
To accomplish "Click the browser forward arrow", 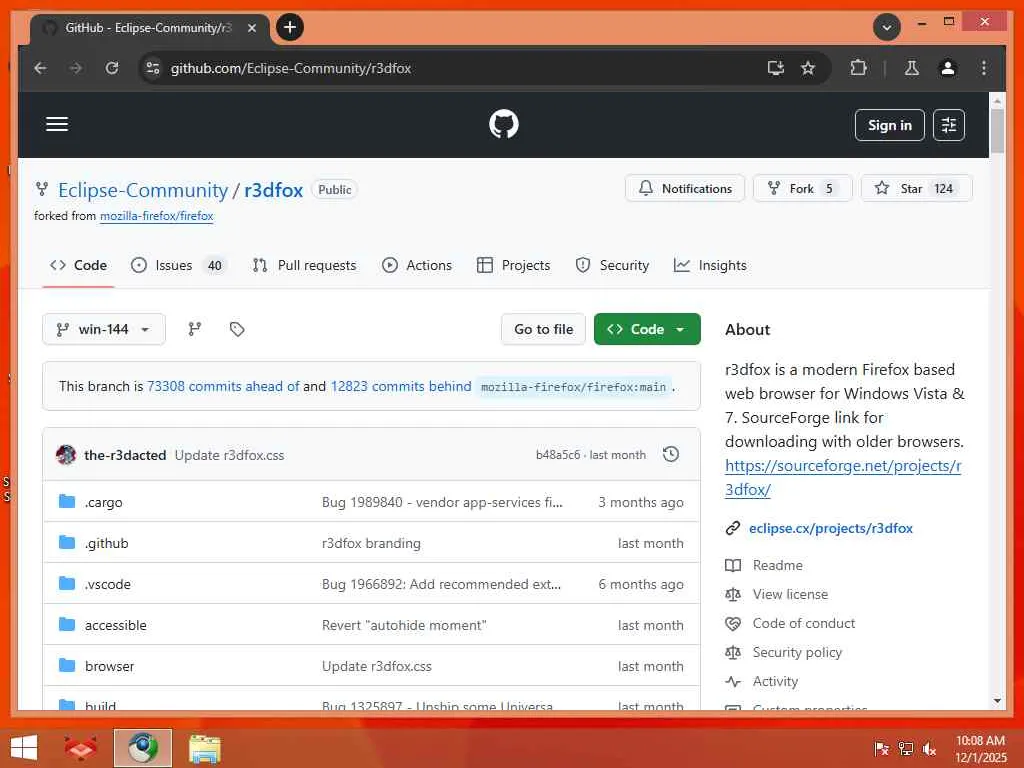I will pyautogui.click(x=76, y=68).
